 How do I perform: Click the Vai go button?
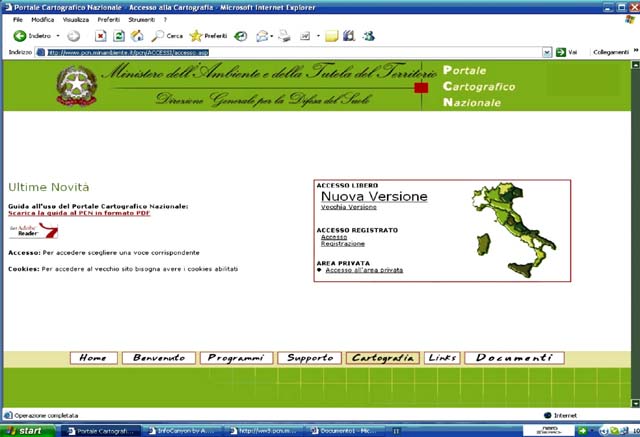567,52
